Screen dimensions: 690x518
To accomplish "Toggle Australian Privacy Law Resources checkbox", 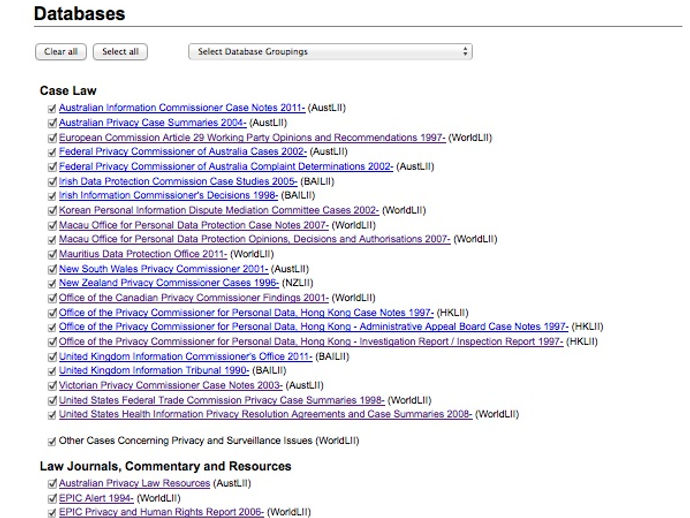I will pyautogui.click(x=52, y=484).
